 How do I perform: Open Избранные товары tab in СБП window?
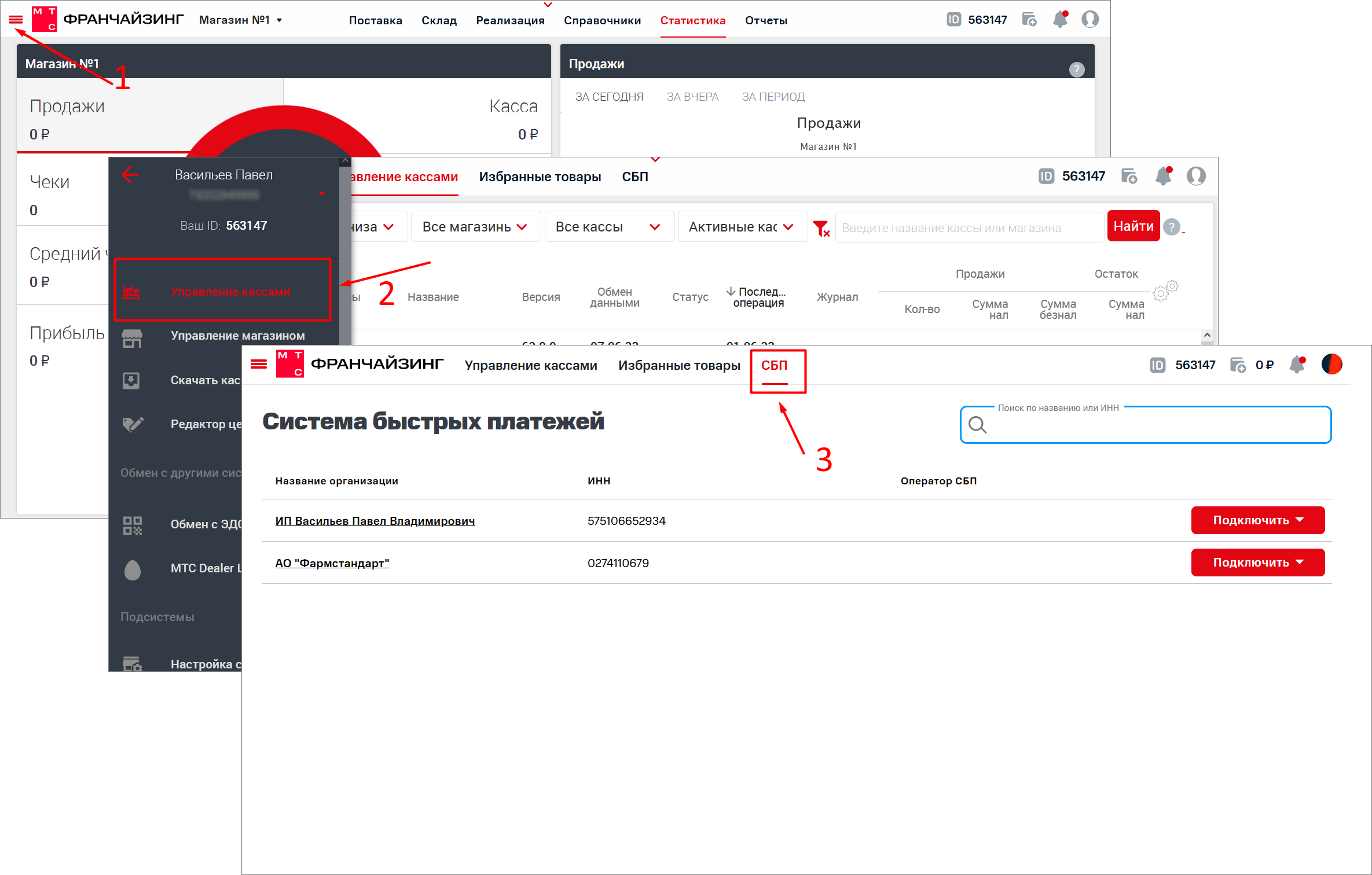(x=679, y=365)
